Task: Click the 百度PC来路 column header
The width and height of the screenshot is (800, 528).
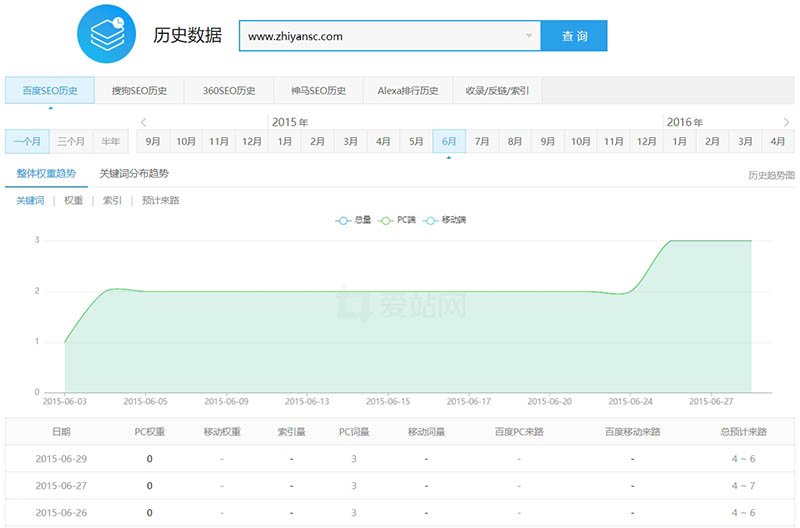Action: pyautogui.click(x=519, y=432)
